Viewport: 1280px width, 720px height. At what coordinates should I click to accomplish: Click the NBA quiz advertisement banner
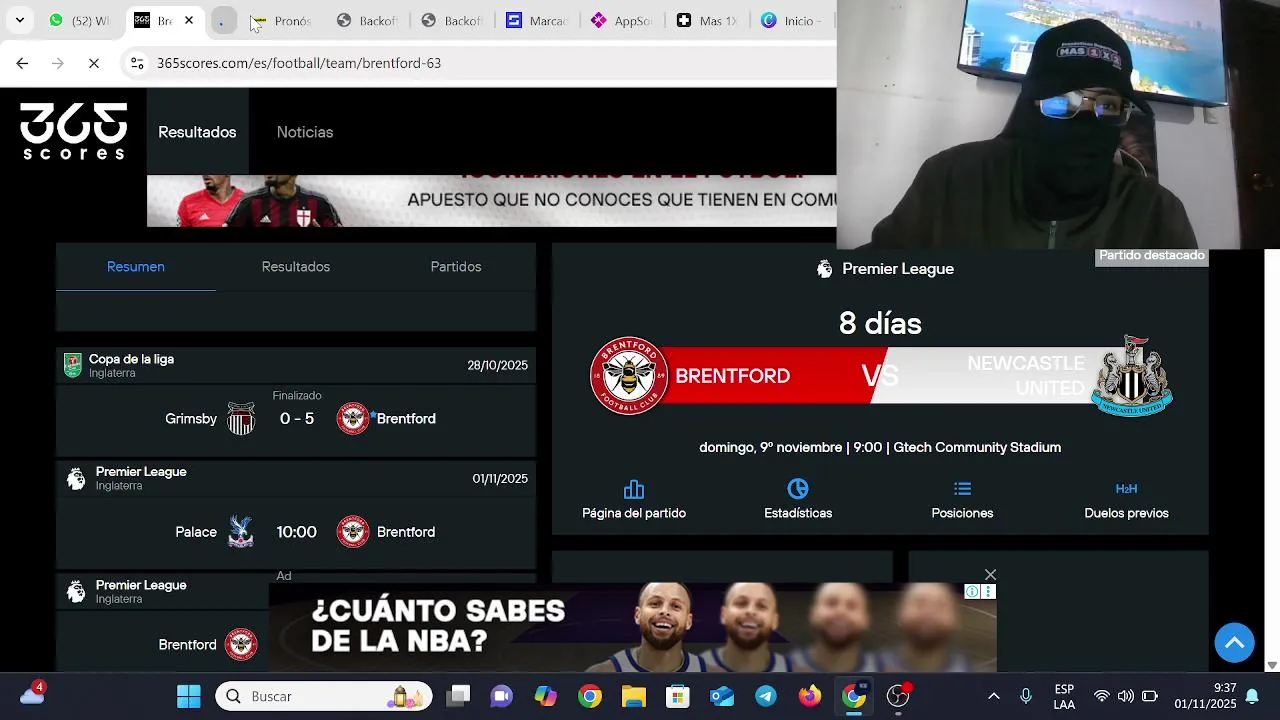632,627
